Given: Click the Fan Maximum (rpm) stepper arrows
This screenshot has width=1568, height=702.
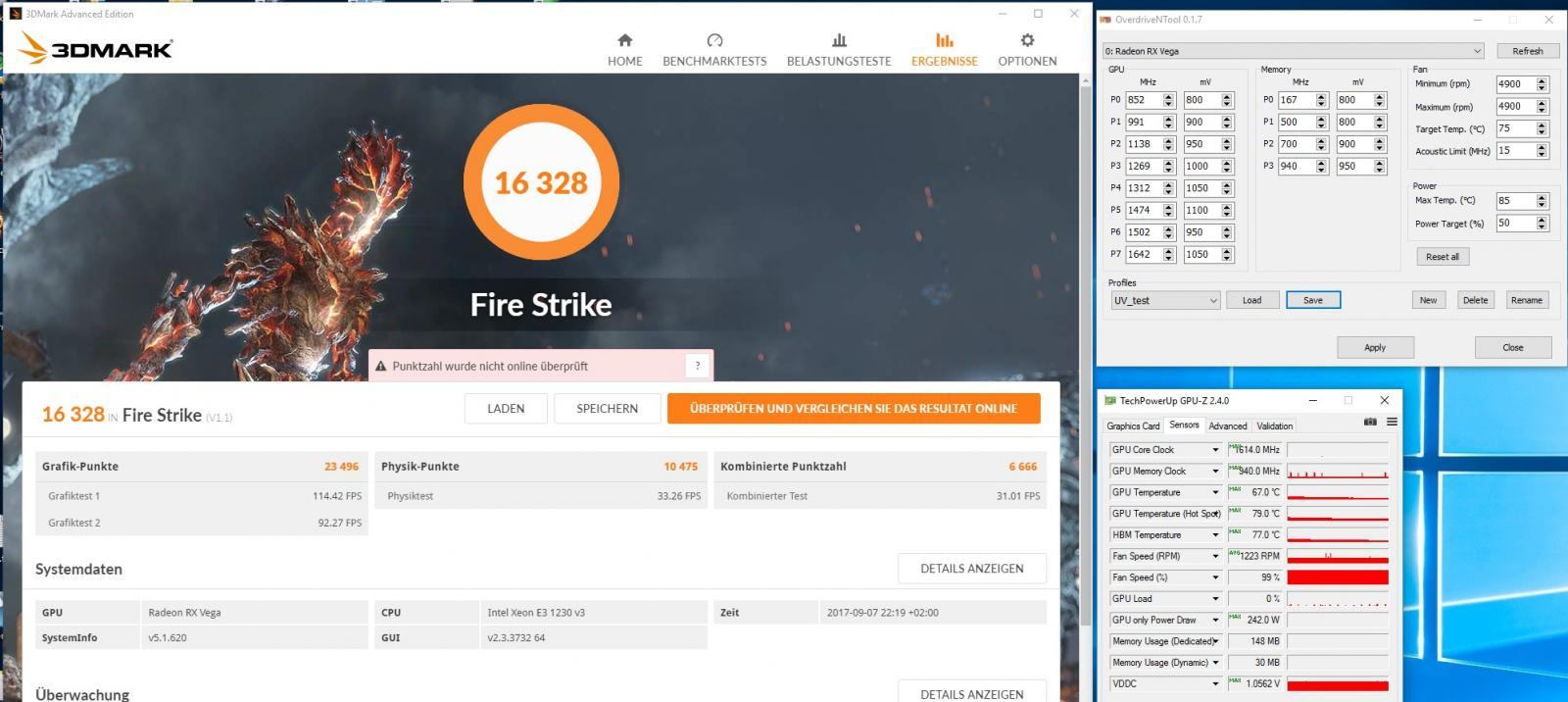Looking at the screenshot, I should [x=1542, y=106].
